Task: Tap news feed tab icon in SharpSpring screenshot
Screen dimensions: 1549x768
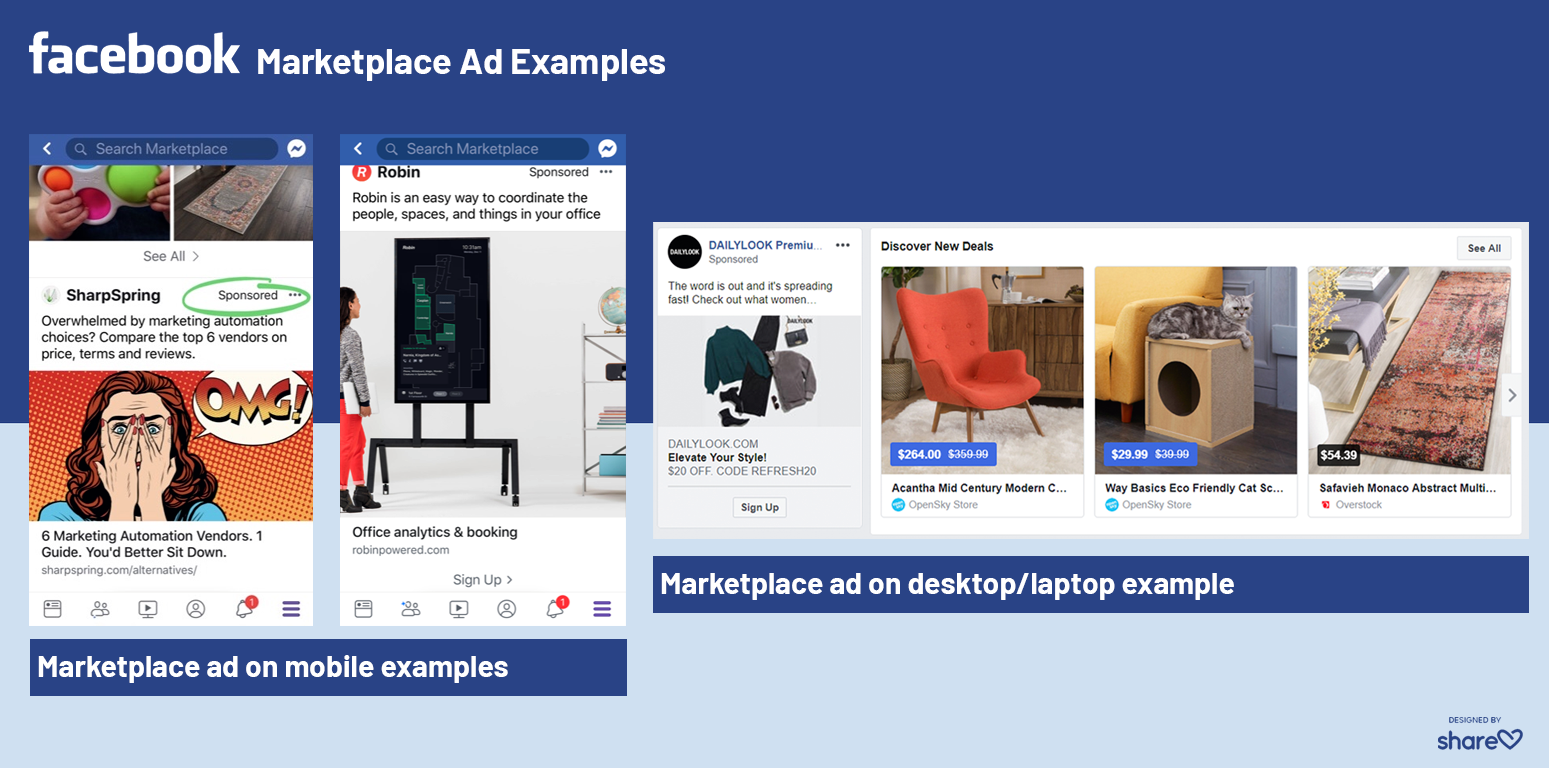Action: coord(52,608)
